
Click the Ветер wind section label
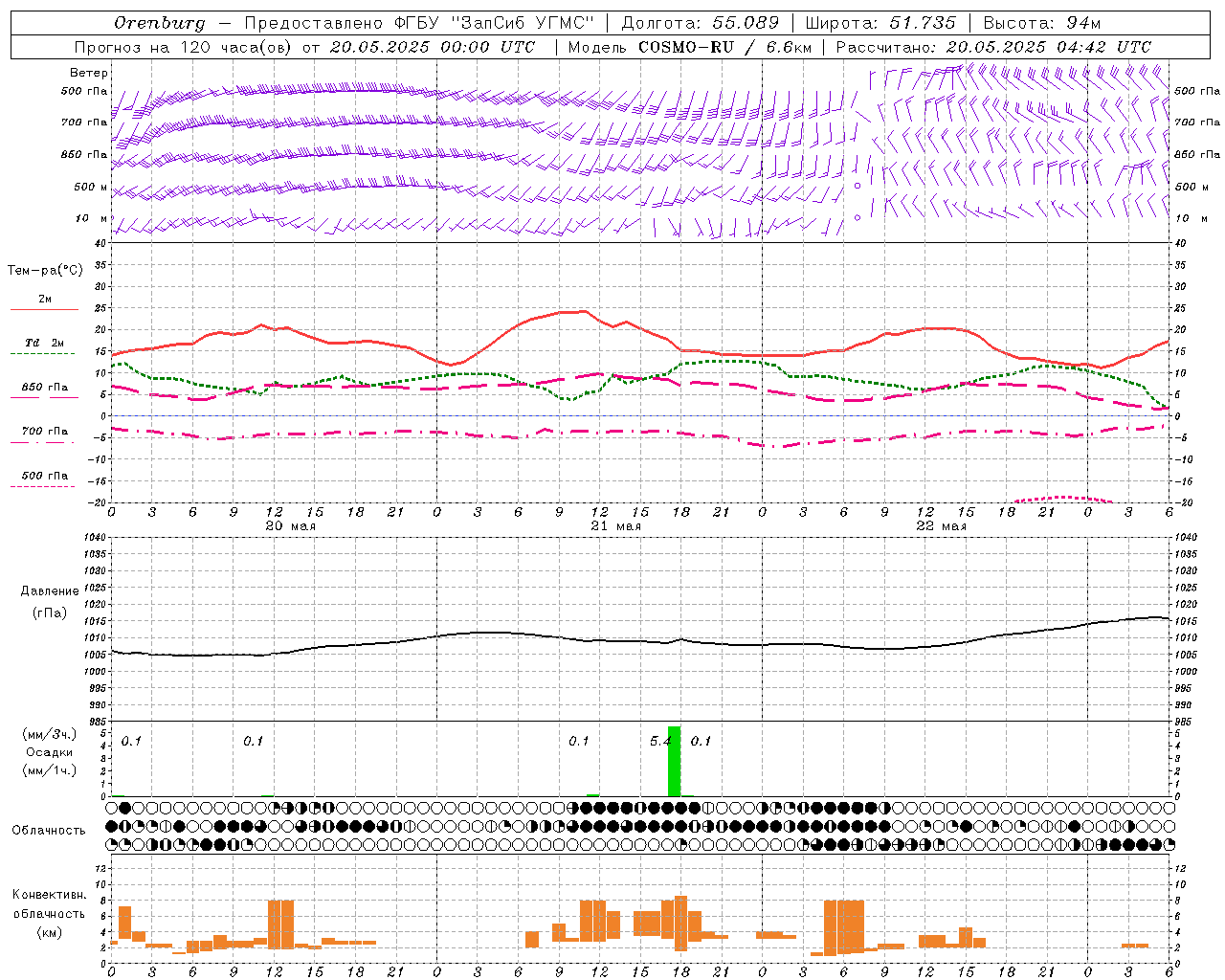point(89,73)
